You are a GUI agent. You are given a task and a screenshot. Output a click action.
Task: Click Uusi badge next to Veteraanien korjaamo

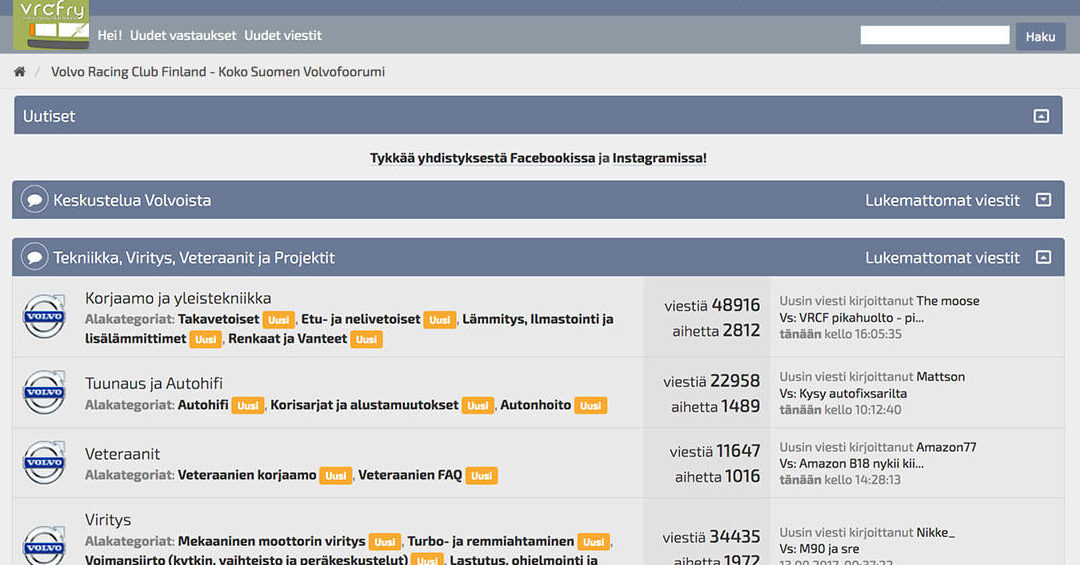point(335,475)
